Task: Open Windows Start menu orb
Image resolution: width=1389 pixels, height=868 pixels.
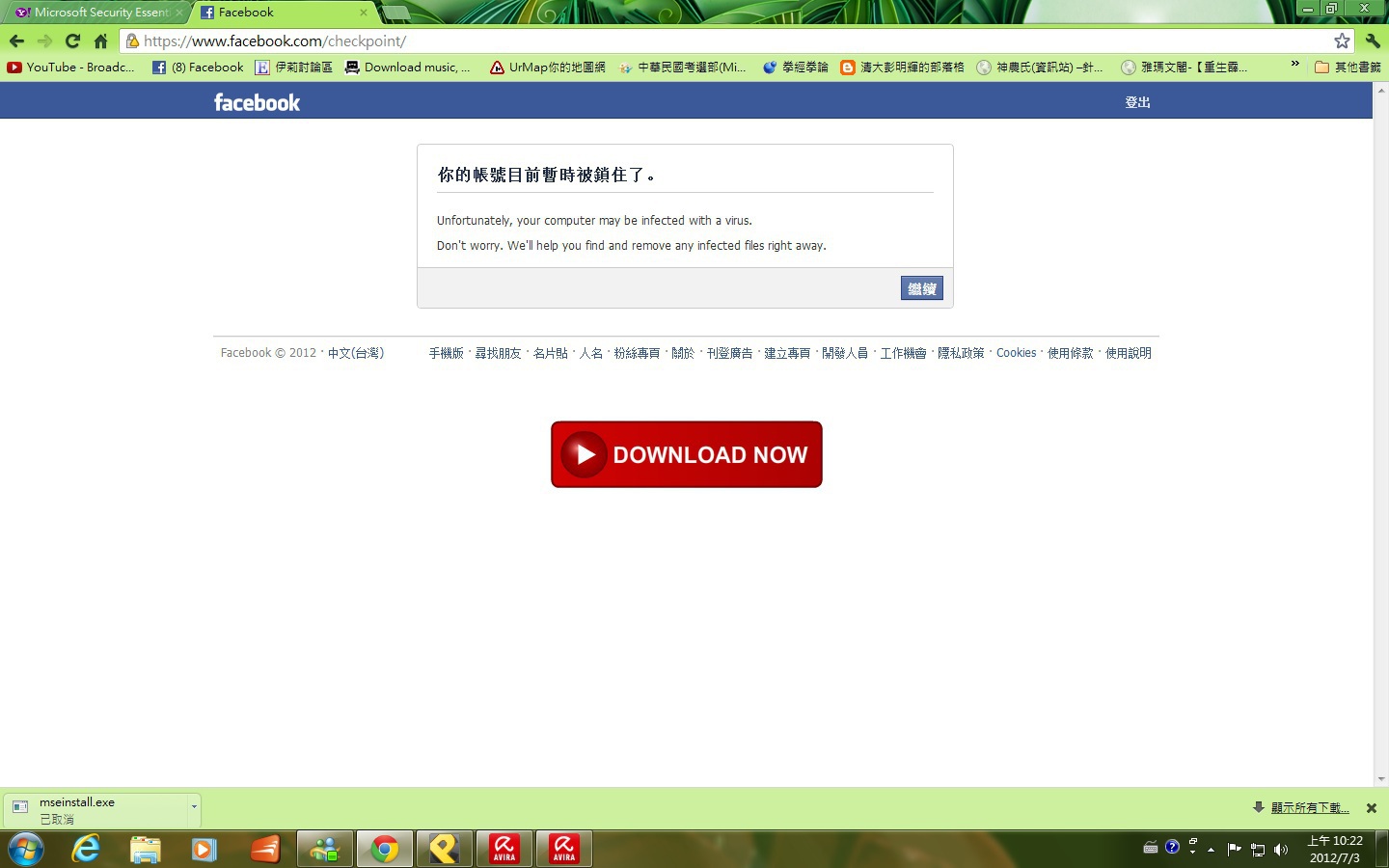Action: point(26,850)
